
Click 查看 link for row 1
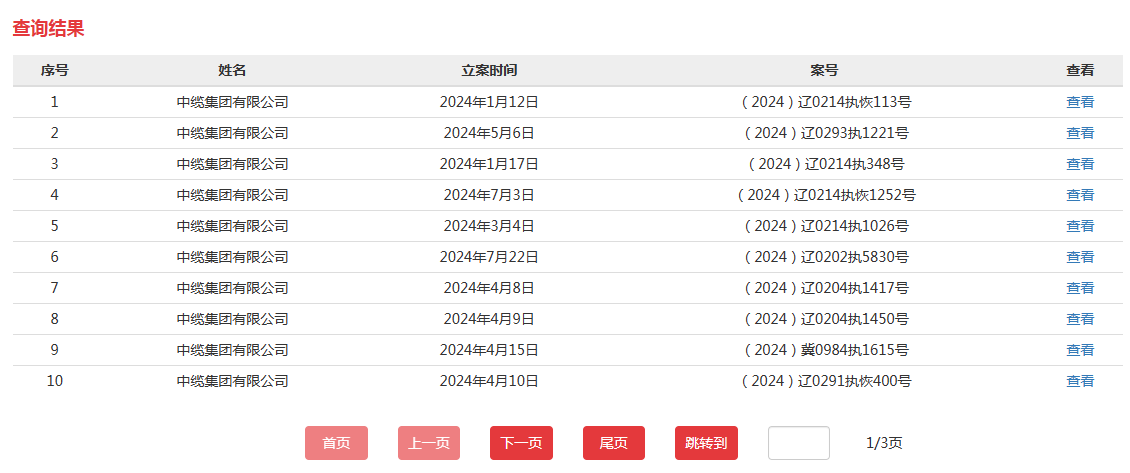click(1080, 102)
